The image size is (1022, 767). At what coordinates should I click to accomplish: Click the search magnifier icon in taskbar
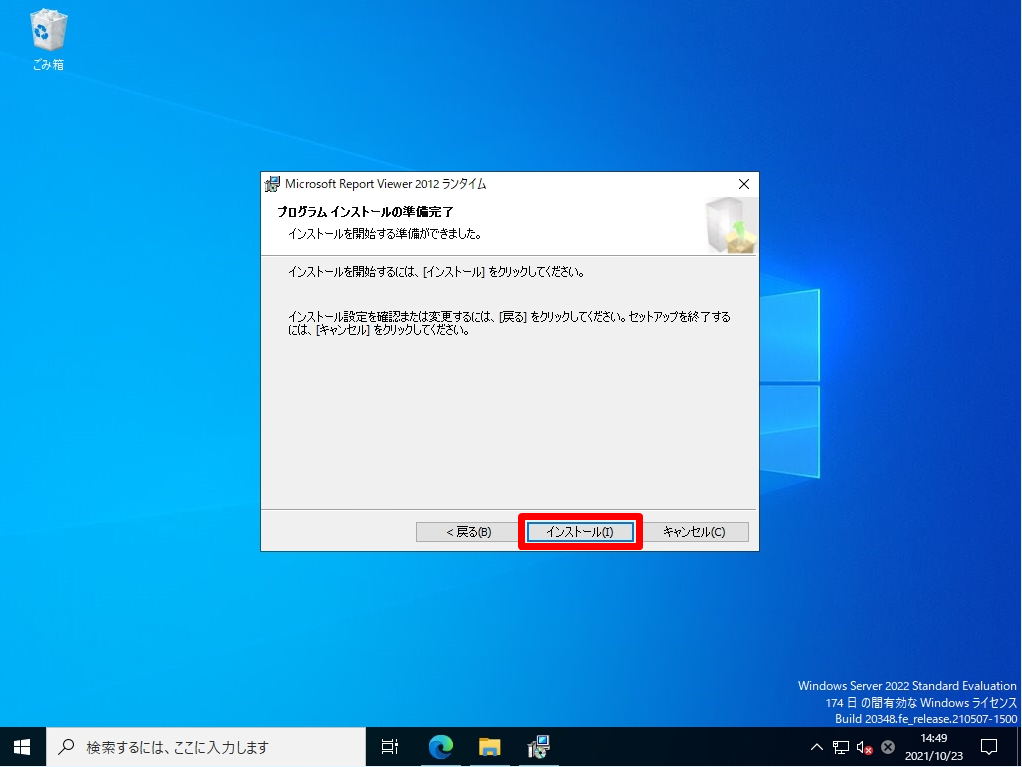(66, 747)
